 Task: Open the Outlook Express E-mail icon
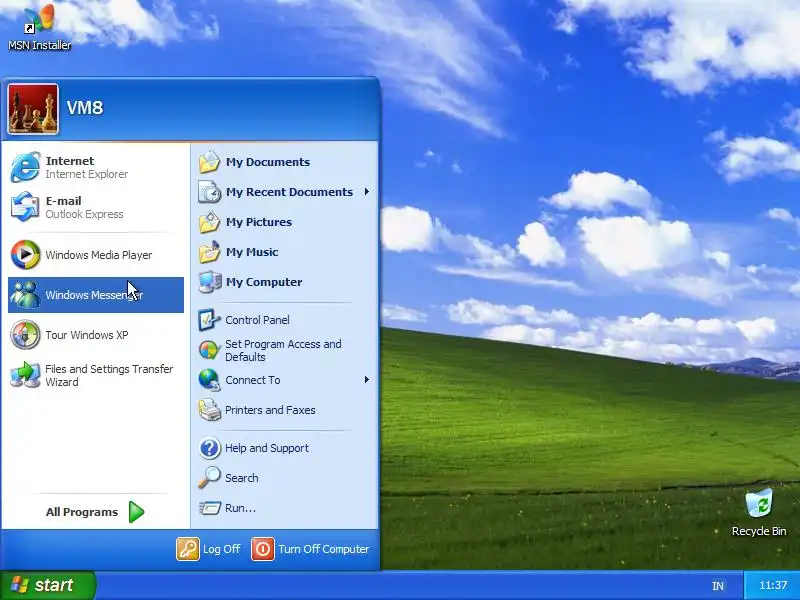[25, 207]
